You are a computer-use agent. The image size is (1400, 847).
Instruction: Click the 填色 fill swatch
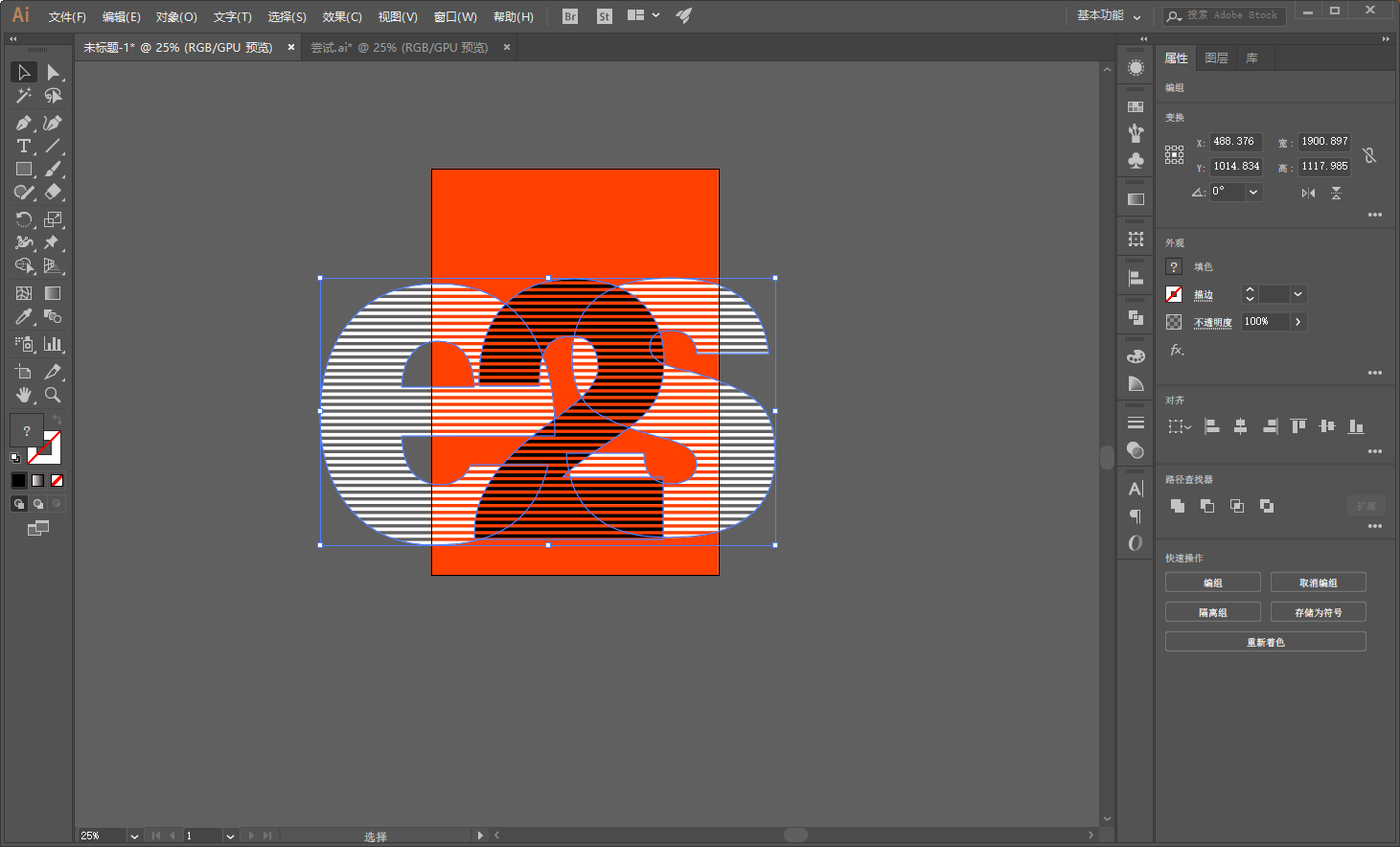[1174, 266]
